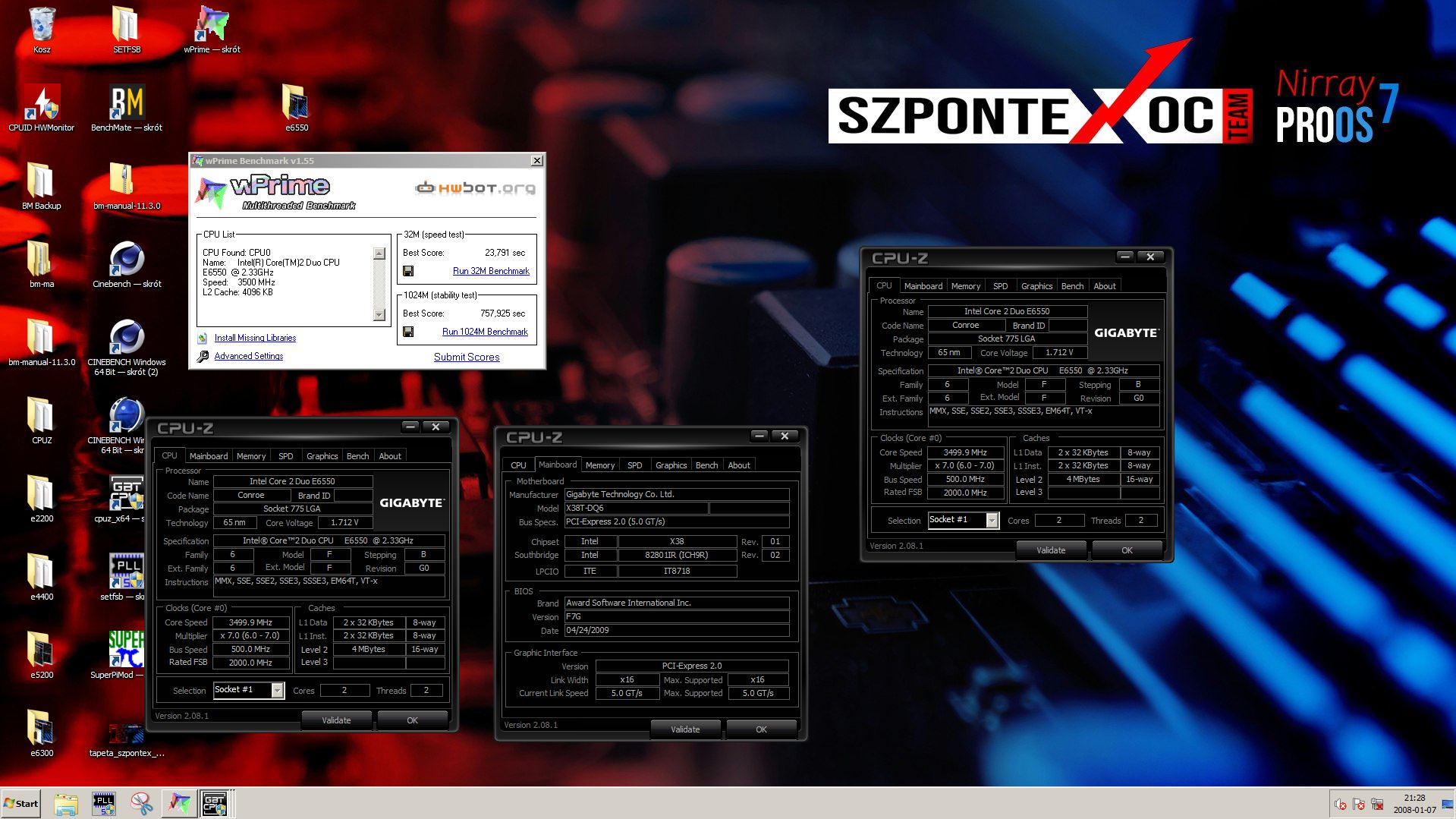Select the e4400 folder icon

click(x=42, y=578)
